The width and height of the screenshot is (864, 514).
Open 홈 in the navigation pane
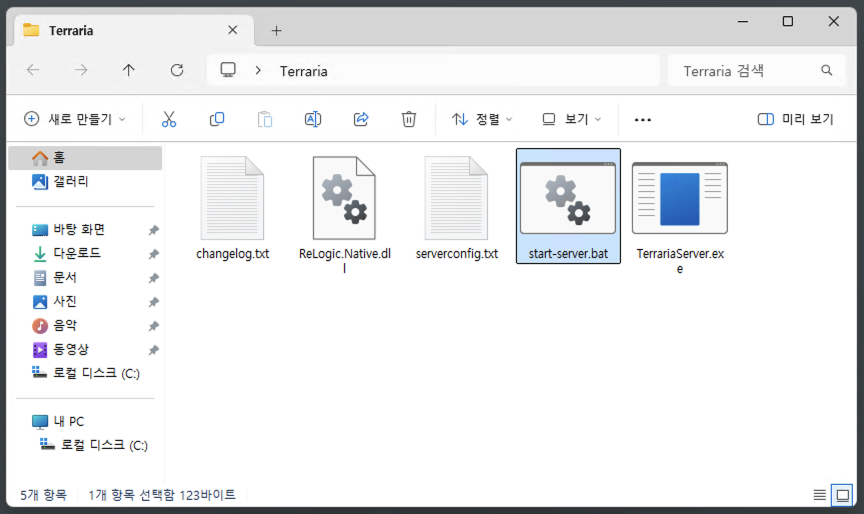tap(85, 158)
